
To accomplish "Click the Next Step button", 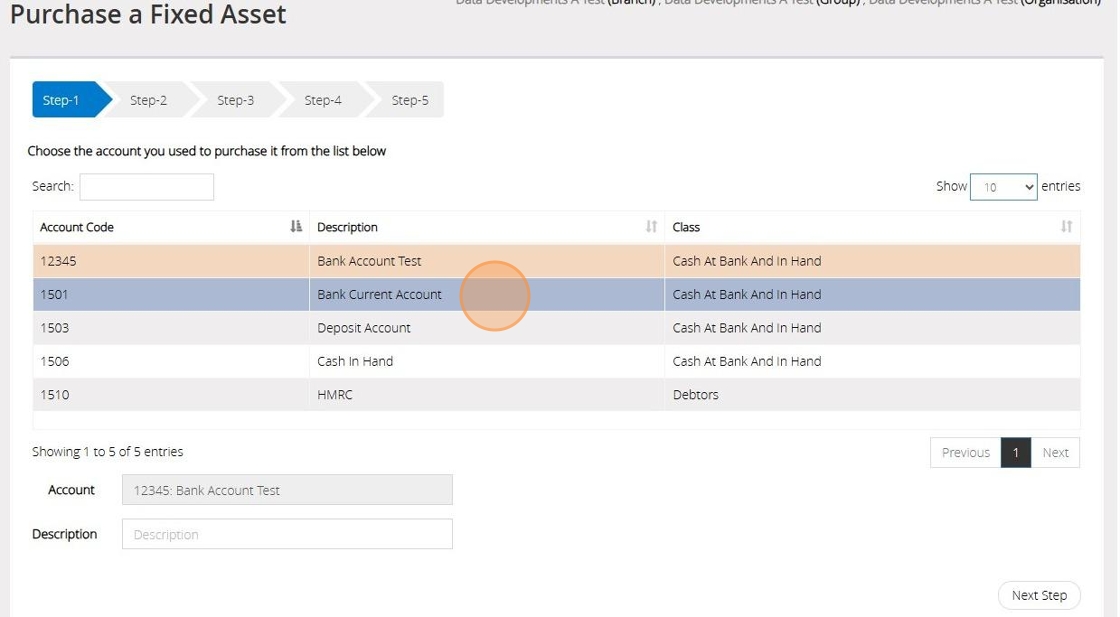I will (1039, 595).
